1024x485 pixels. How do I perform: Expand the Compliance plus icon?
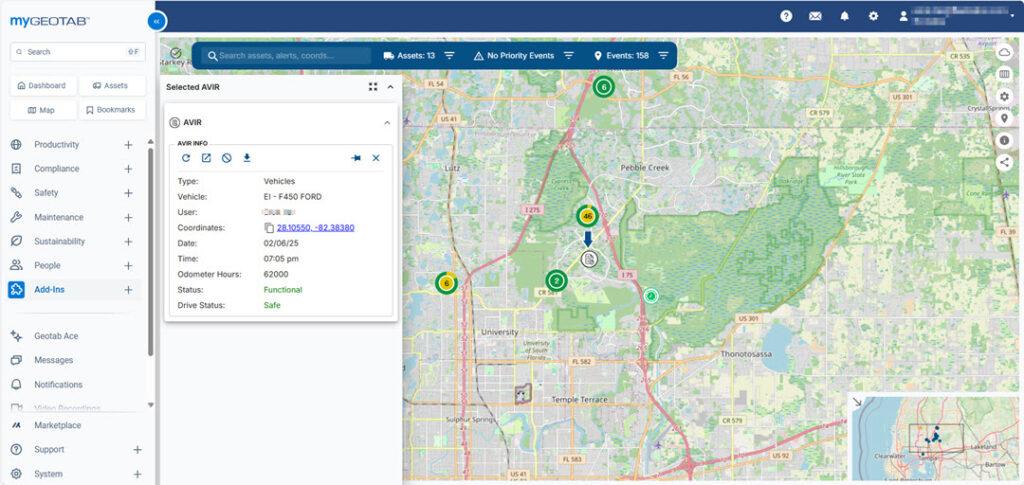tap(128, 169)
